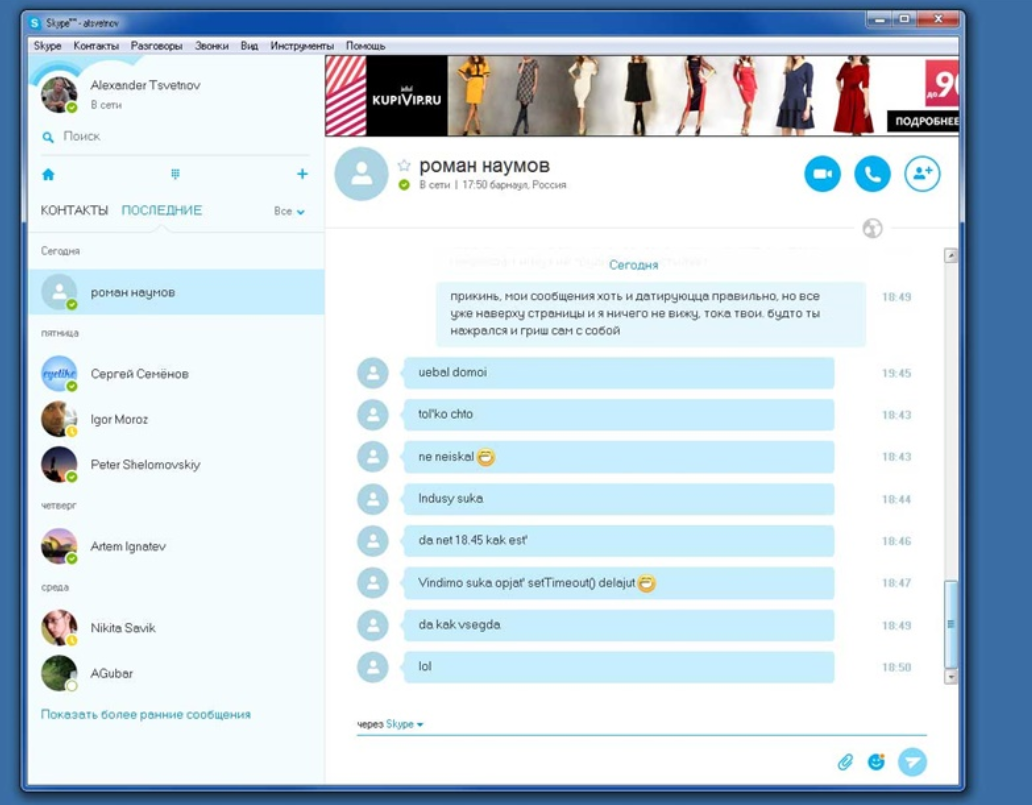This screenshot has width=1032, height=805.
Task: Send the message with the arrow button
Action: coord(912,762)
